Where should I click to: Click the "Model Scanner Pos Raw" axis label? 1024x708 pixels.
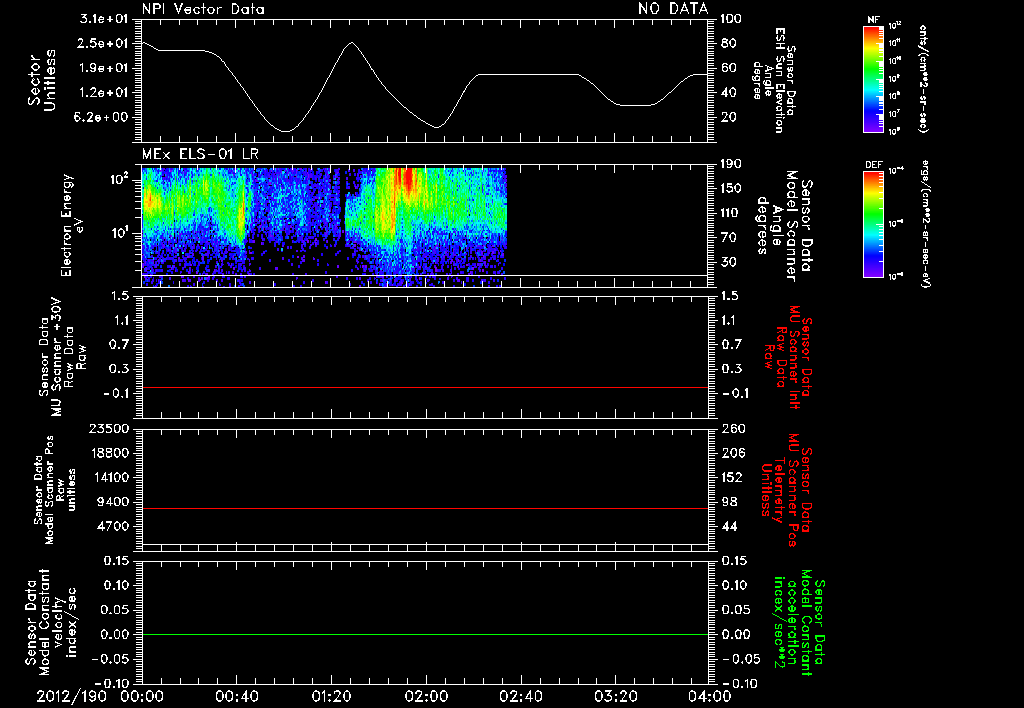pos(55,489)
